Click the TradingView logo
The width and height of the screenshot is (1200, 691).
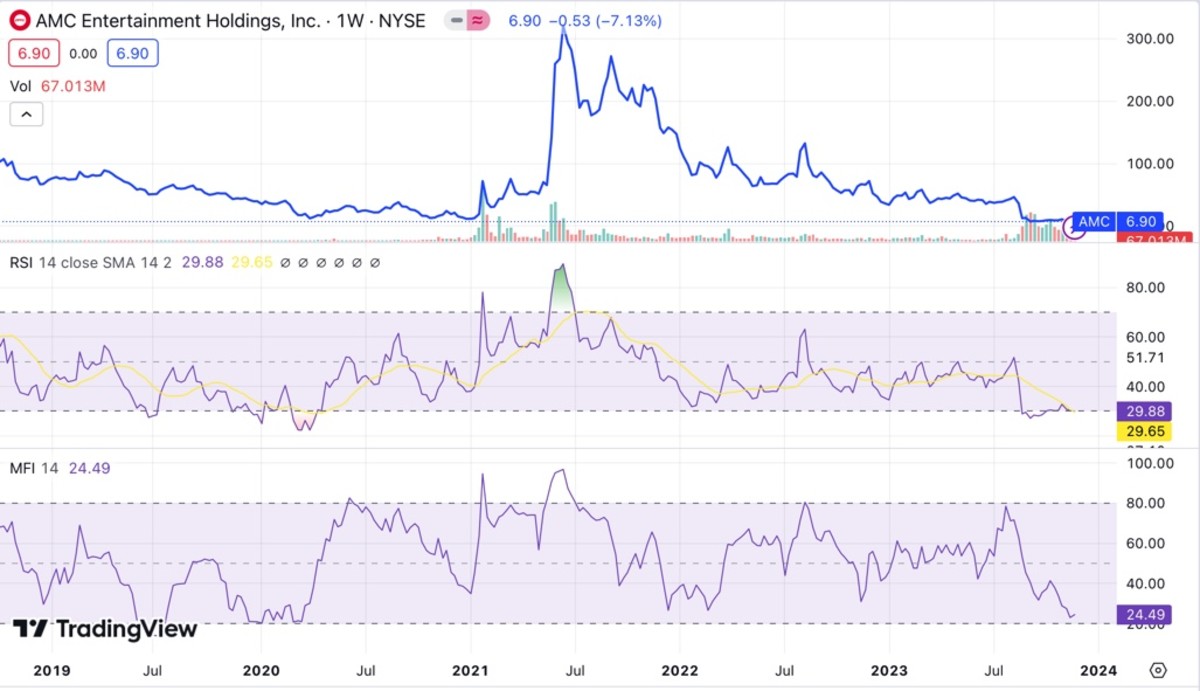tap(105, 629)
